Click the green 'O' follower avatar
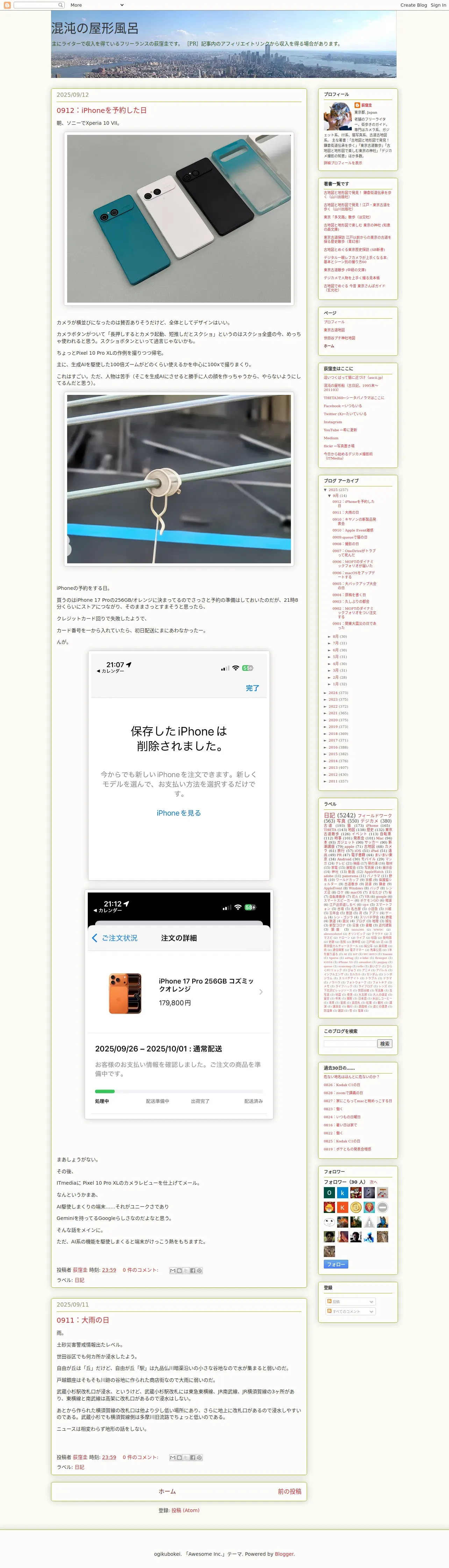 [x=329, y=1192]
